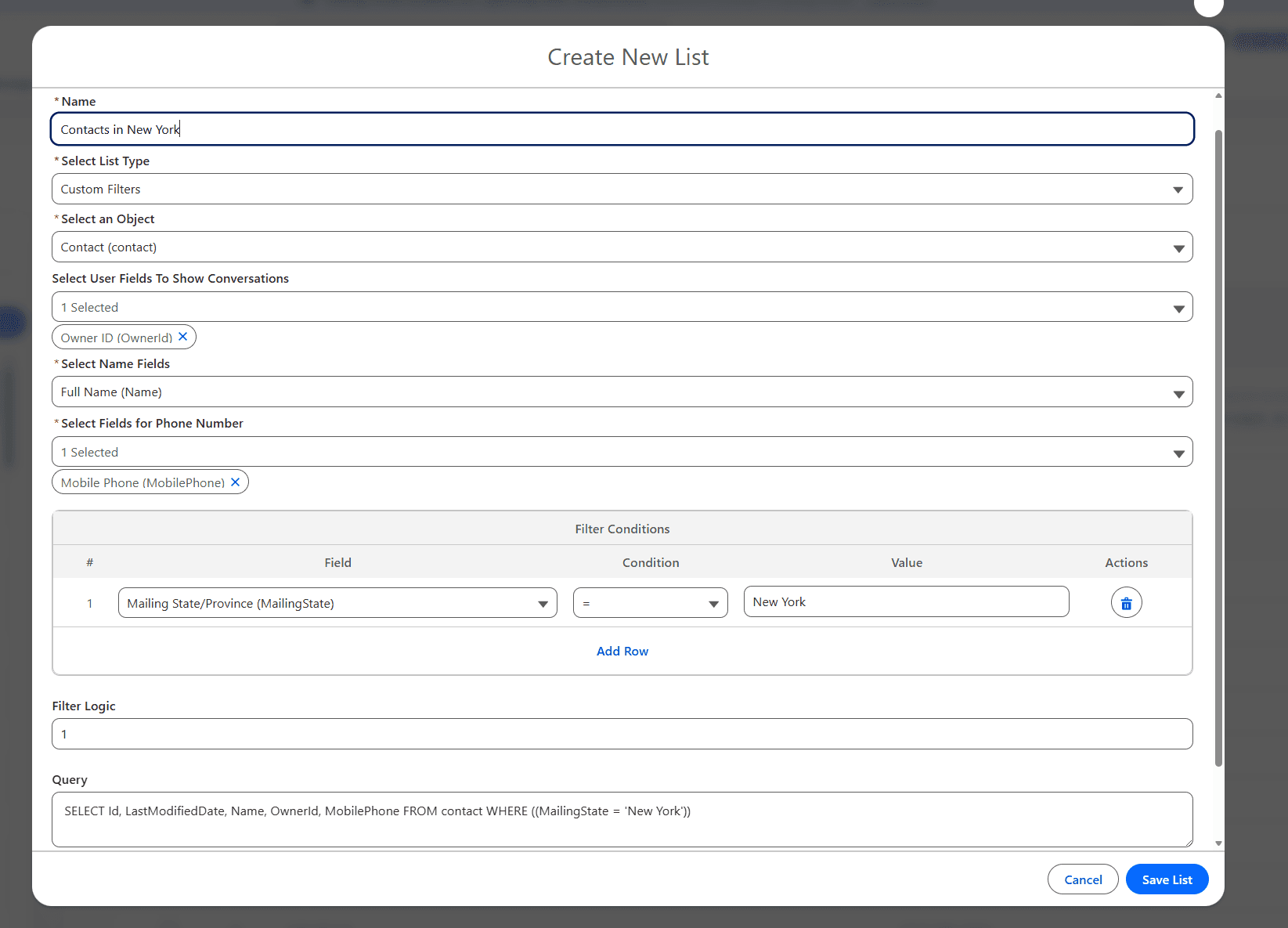Click the Filter Conditions header bar
The width and height of the screenshot is (1288, 928).
pyautogui.click(x=622, y=528)
